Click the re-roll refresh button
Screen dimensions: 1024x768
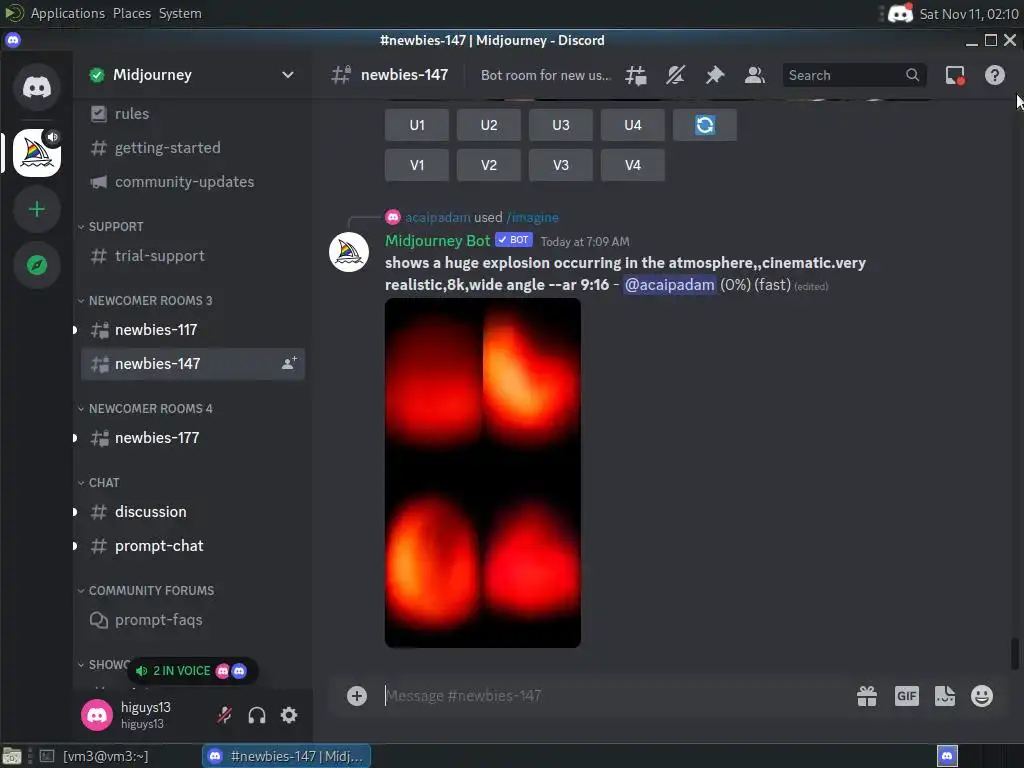coord(705,125)
